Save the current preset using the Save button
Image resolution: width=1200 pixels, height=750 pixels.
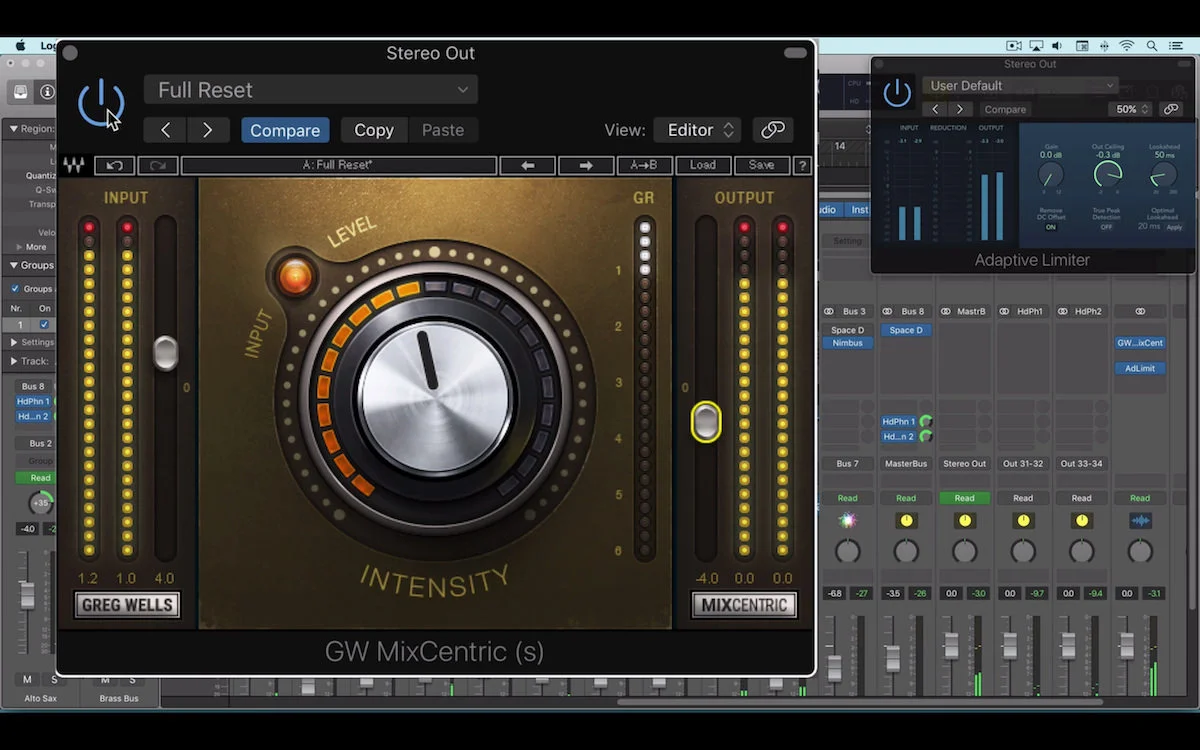coord(761,165)
